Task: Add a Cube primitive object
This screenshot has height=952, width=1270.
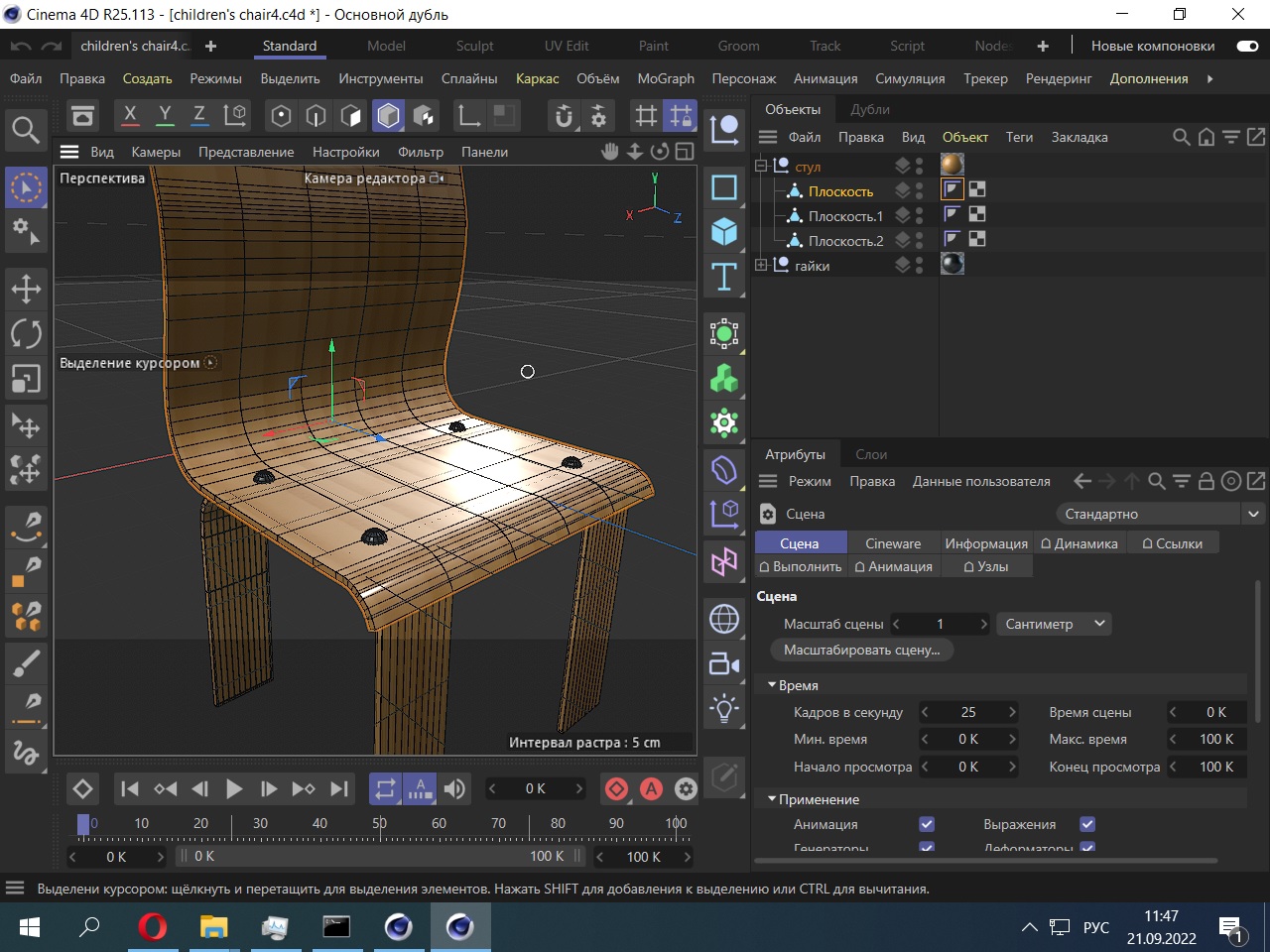Action: coord(724,232)
